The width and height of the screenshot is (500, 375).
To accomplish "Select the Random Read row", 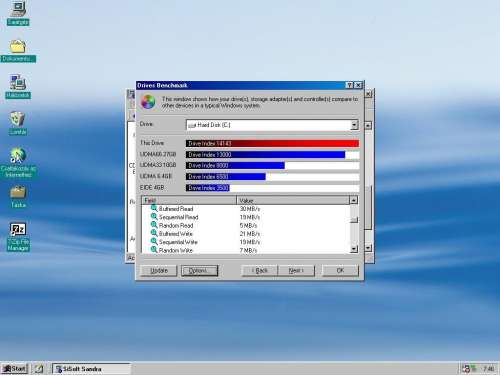I will click(x=246, y=225).
